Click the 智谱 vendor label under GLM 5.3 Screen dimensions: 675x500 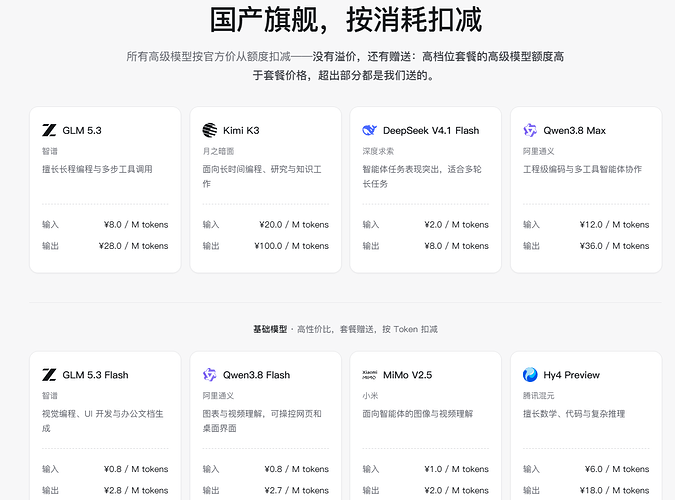(x=50, y=151)
